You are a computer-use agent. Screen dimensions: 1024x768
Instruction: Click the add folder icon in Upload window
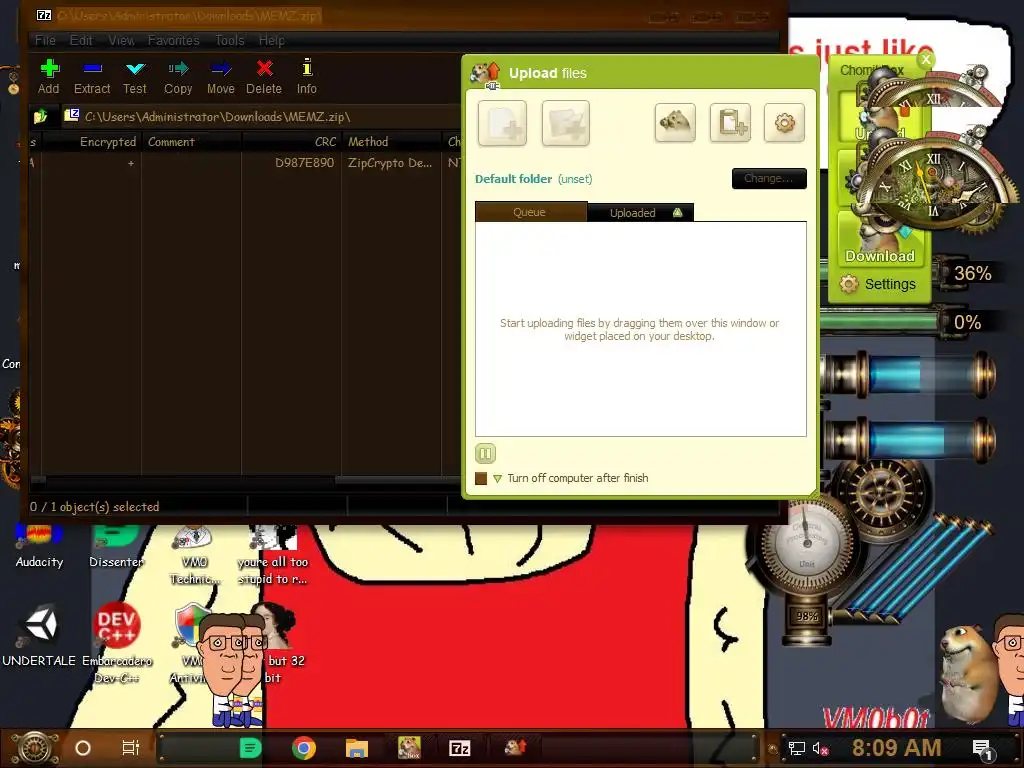coord(566,123)
